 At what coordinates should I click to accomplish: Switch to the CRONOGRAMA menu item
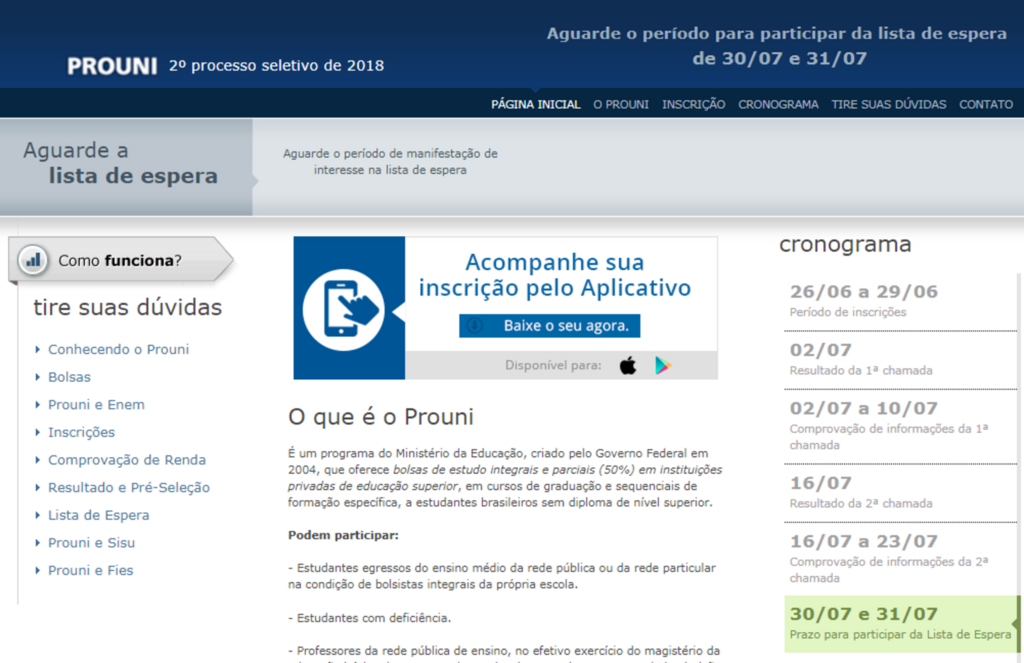pos(778,104)
